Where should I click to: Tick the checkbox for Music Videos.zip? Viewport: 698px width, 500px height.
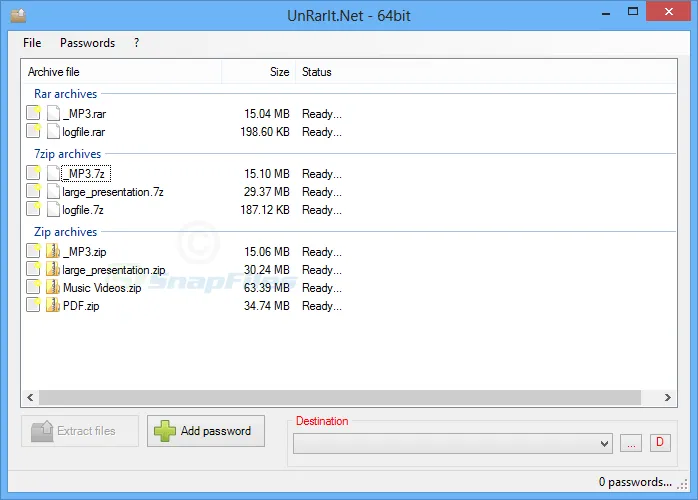pyautogui.click(x=33, y=287)
